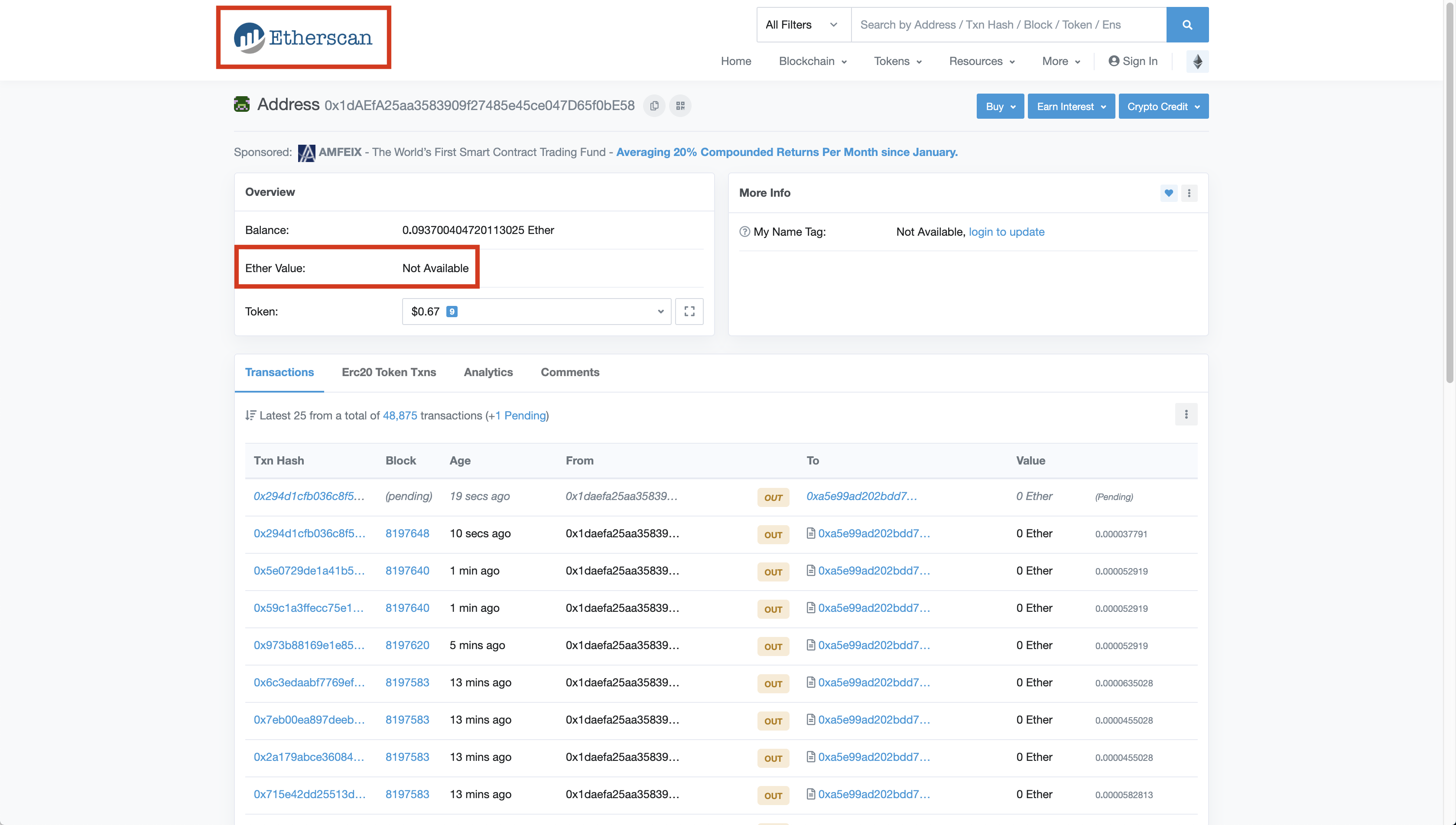Click the blue search magnifier button

[x=1187, y=25]
